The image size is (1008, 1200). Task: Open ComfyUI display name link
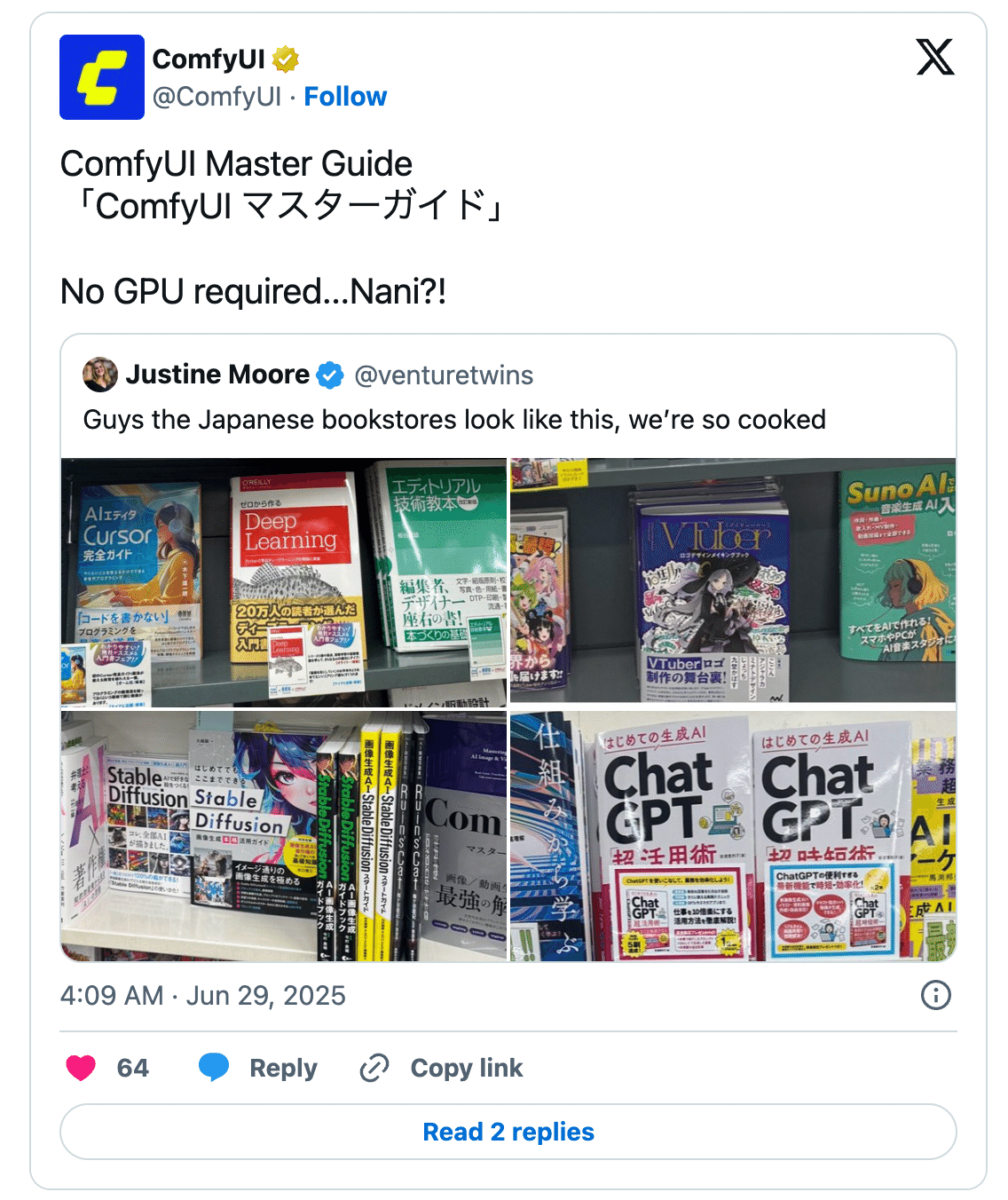[x=209, y=59]
